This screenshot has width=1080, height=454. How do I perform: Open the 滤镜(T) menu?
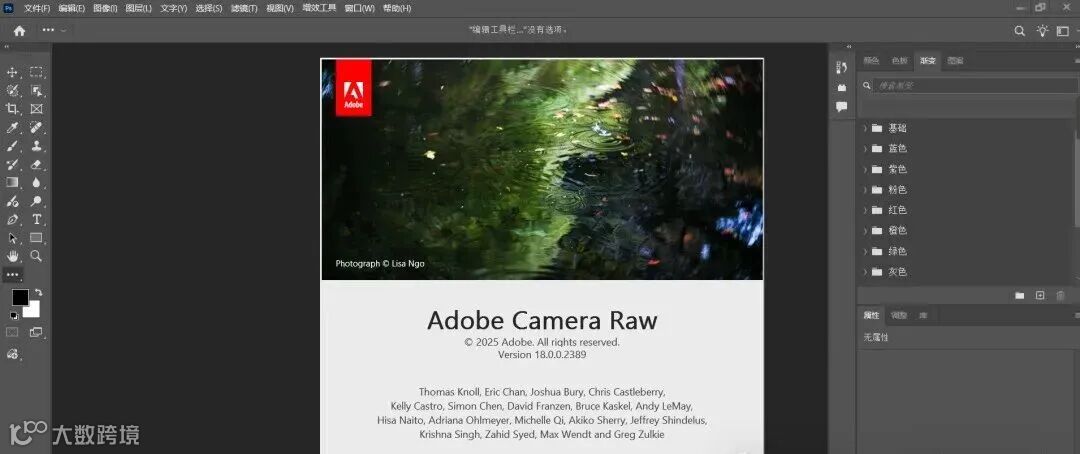click(244, 8)
